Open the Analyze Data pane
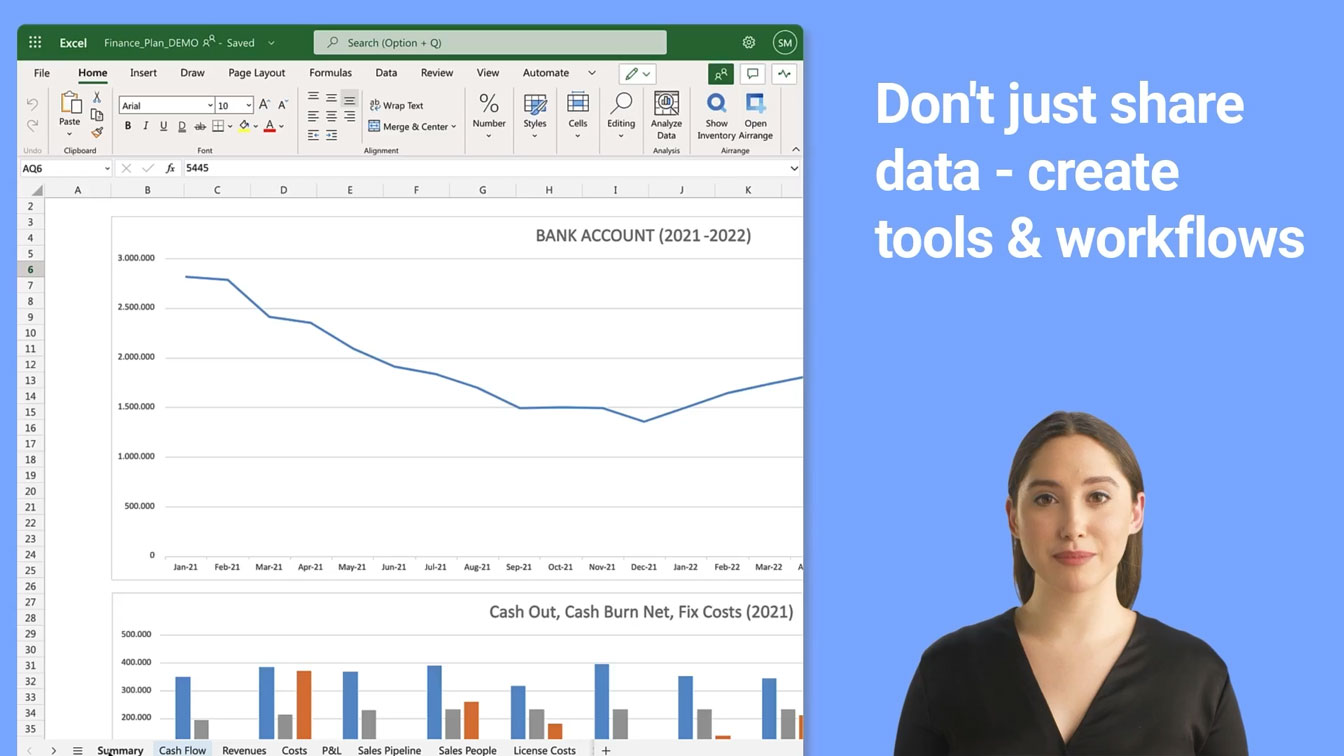 tap(666, 112)
